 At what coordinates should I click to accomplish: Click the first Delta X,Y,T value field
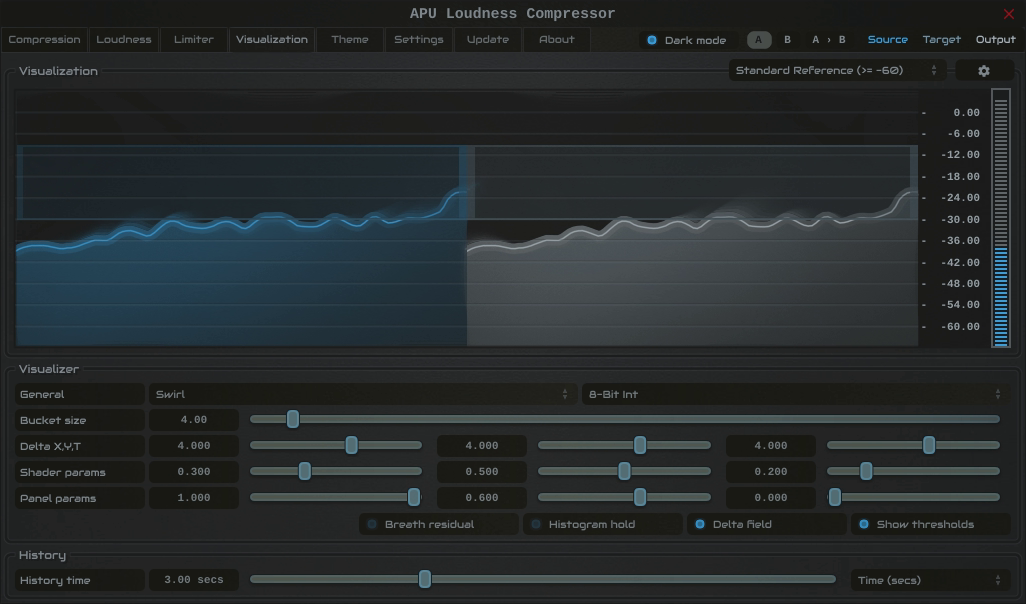(194, 446)
